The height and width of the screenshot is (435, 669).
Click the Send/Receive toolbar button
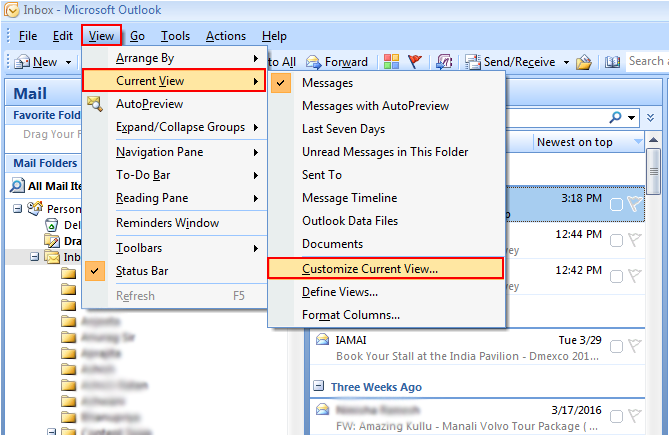click(x=510, y=62)
